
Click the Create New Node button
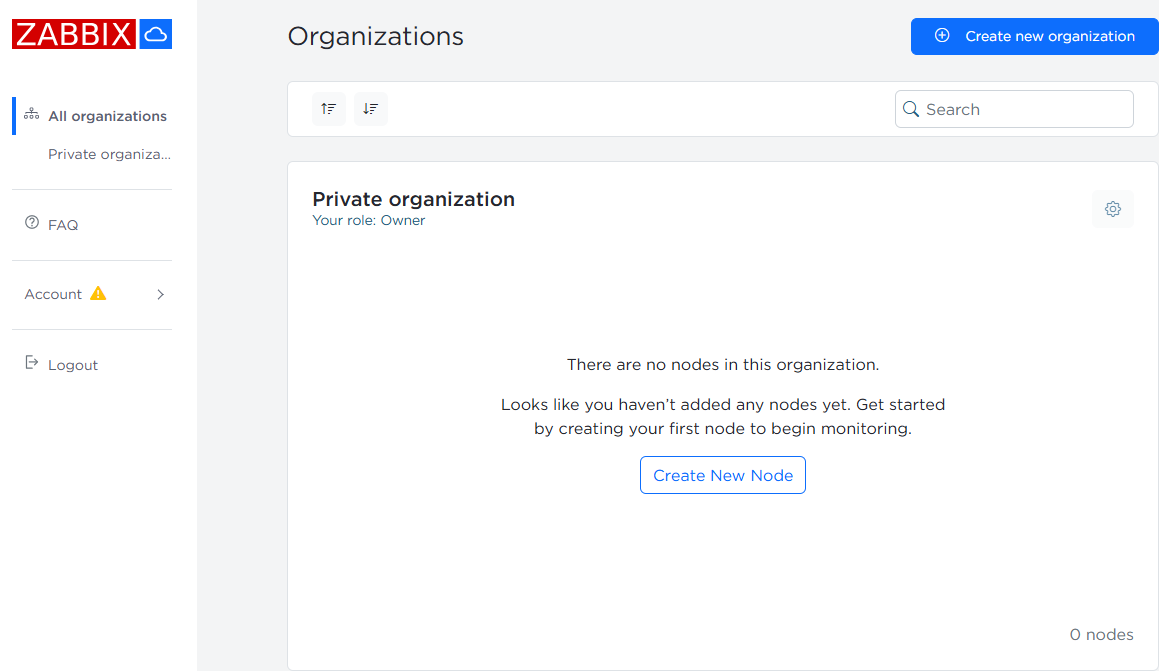722,476
